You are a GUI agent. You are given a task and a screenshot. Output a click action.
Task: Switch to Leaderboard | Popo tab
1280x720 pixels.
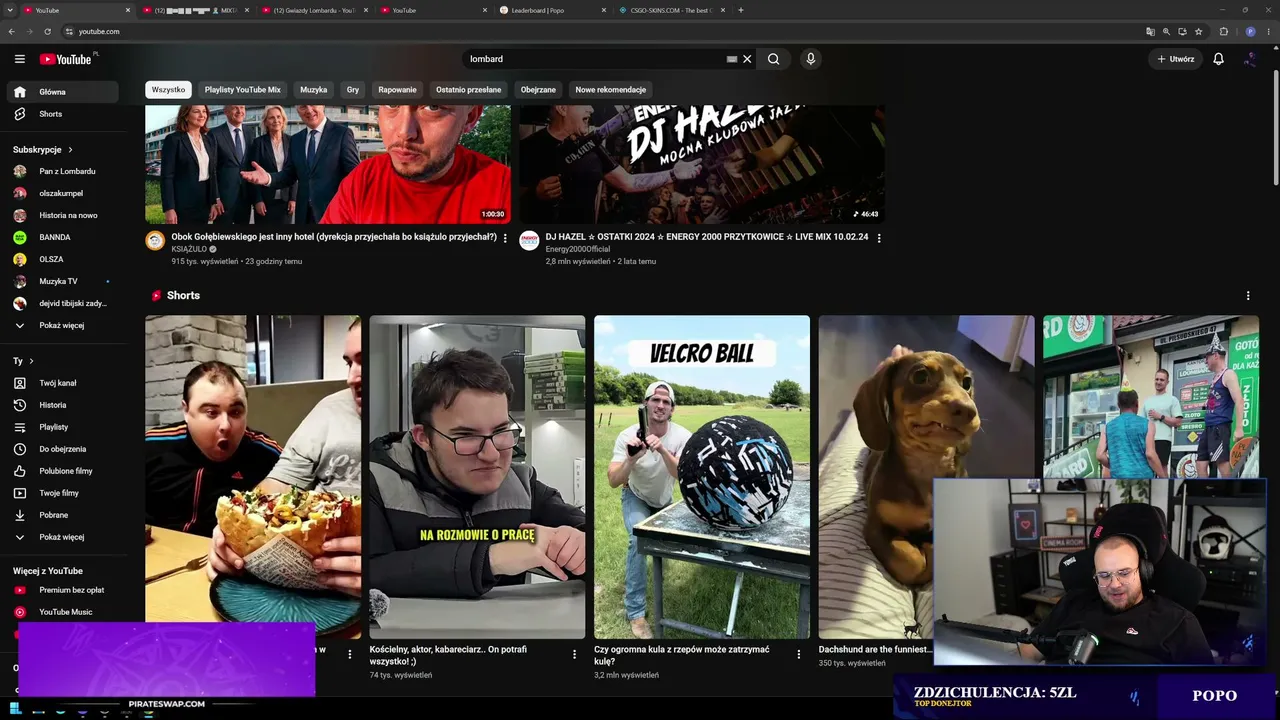coord(551,10)
